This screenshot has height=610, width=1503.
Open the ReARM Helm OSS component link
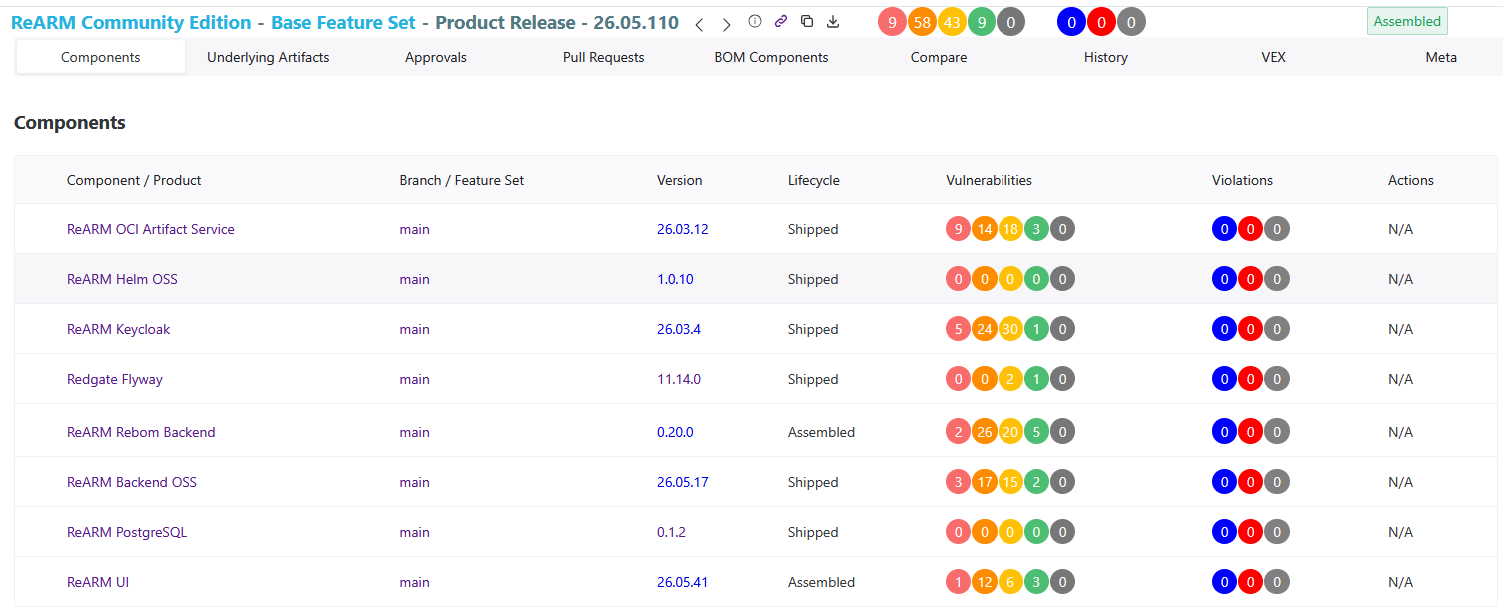pyautogui.click(x=122, y=279)
